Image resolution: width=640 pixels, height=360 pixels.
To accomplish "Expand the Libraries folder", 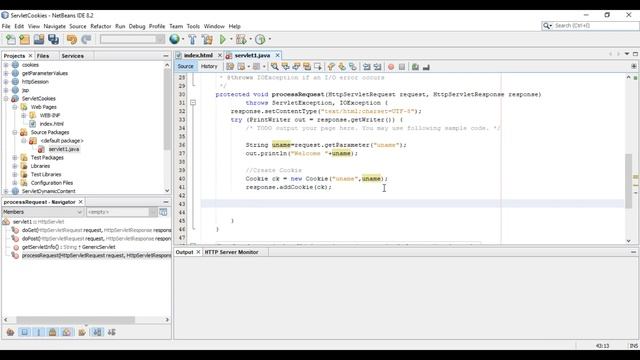I will pyautogui.click(x=15, y=166).
